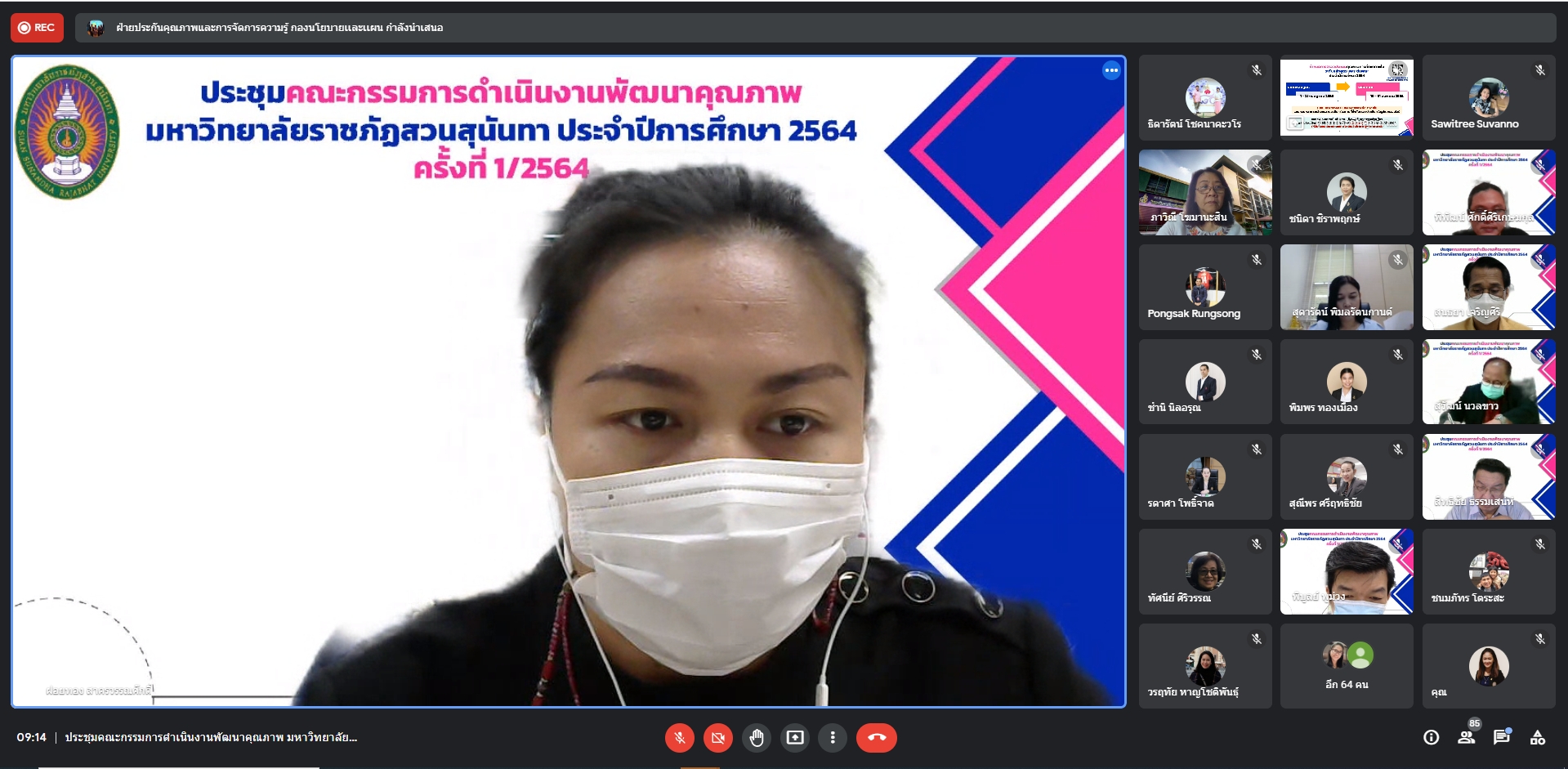Click mute icon on Pongsak Rungsong tile
The width and height of the screenshot is (1568, 769).
click(x=1257, y=260)
